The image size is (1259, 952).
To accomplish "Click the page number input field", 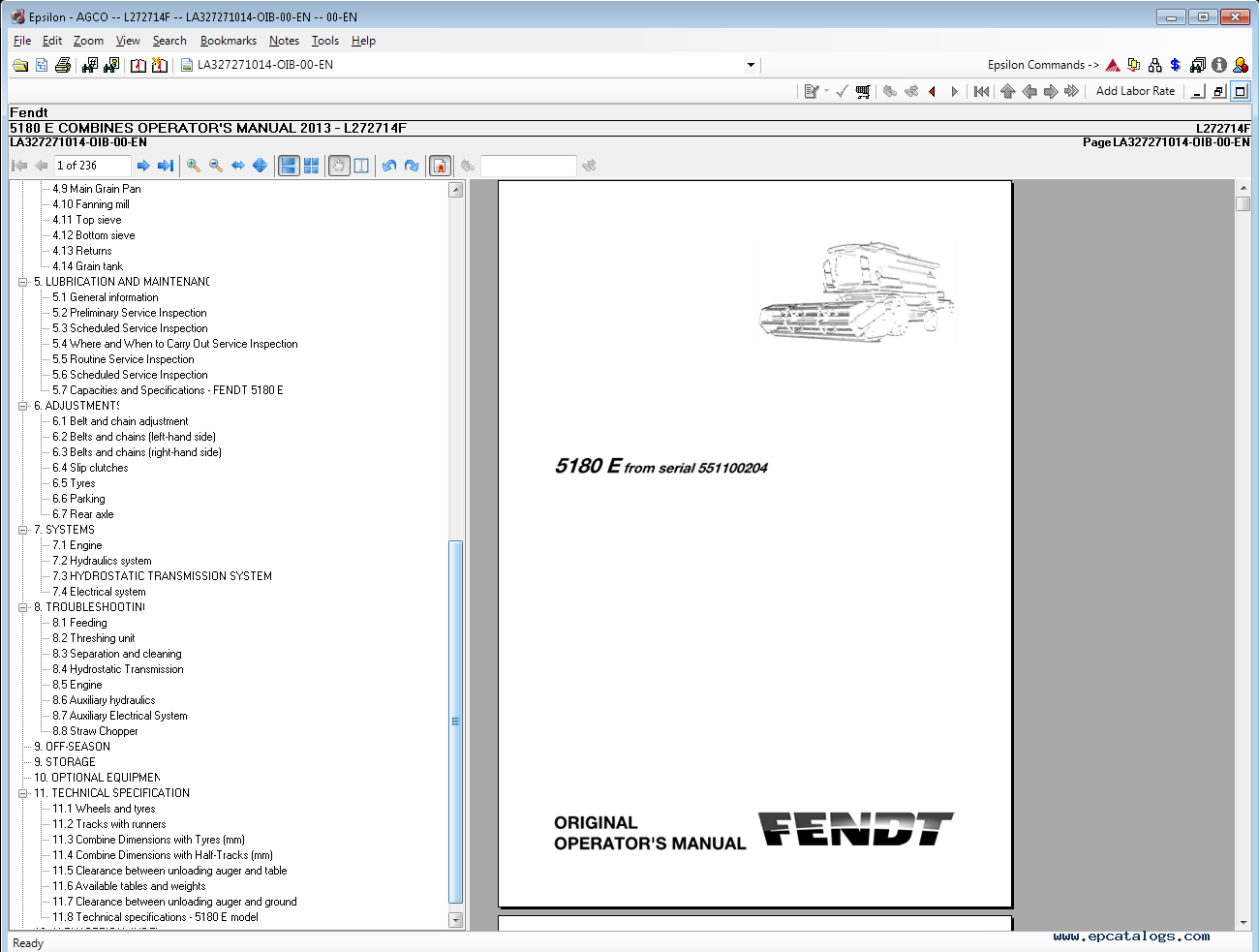I will coord(92,166).
